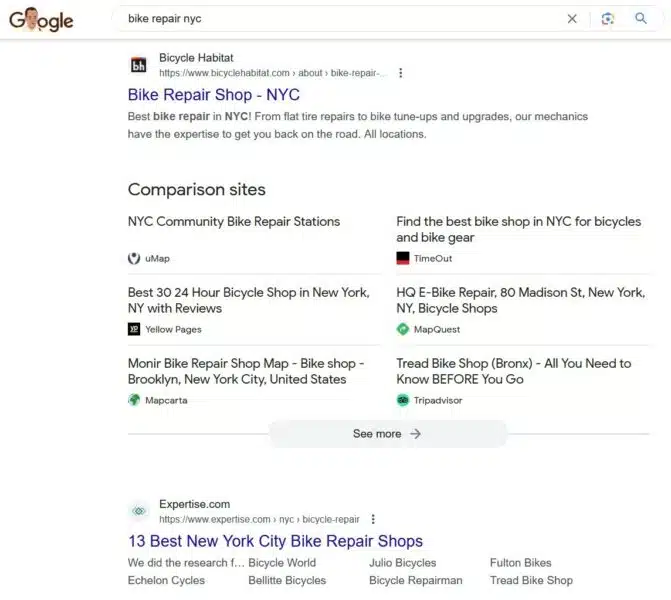
Task: Click the 'Expertise.com' site name
Action: point(194,504)
